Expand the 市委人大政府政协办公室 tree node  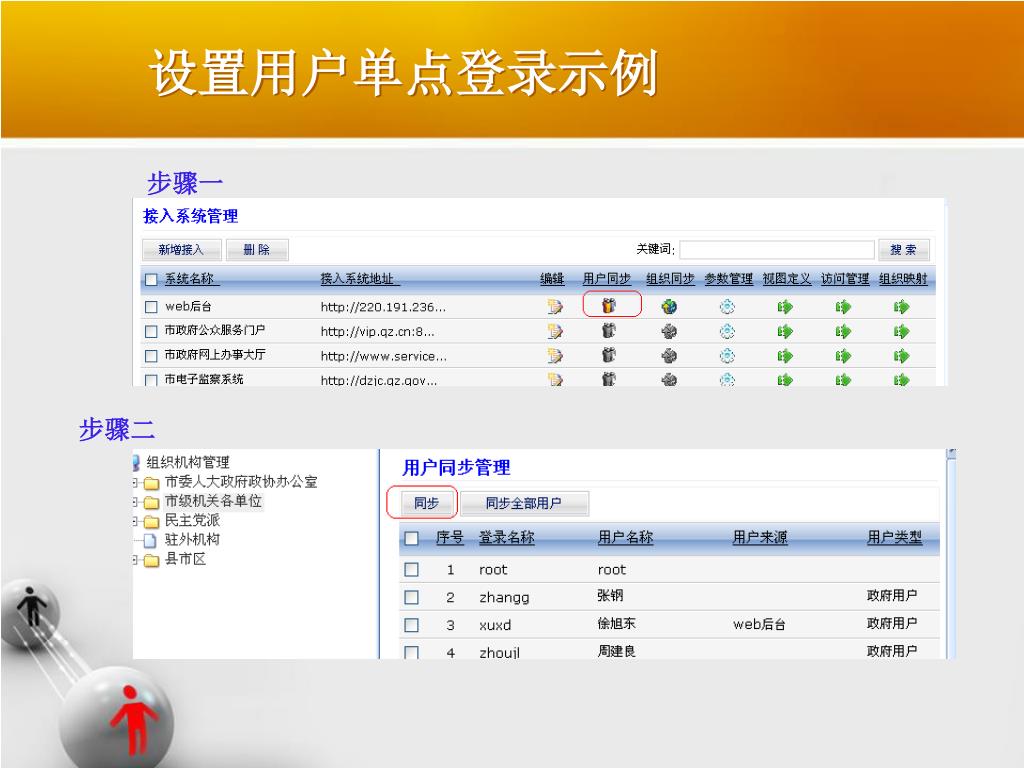tap(136, 483)
